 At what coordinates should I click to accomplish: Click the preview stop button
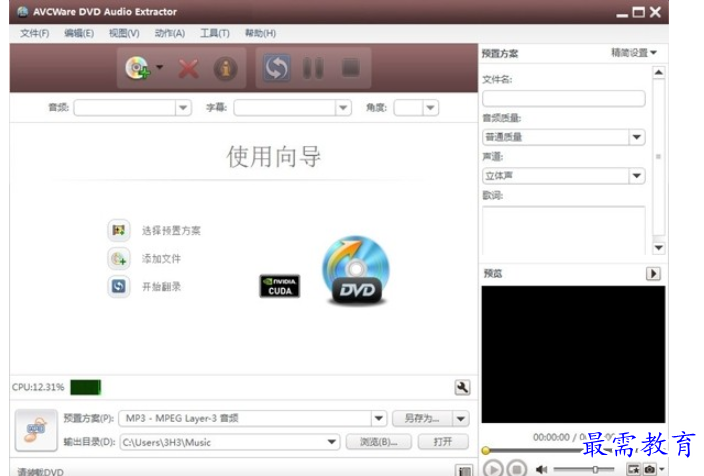pos(517,469)
